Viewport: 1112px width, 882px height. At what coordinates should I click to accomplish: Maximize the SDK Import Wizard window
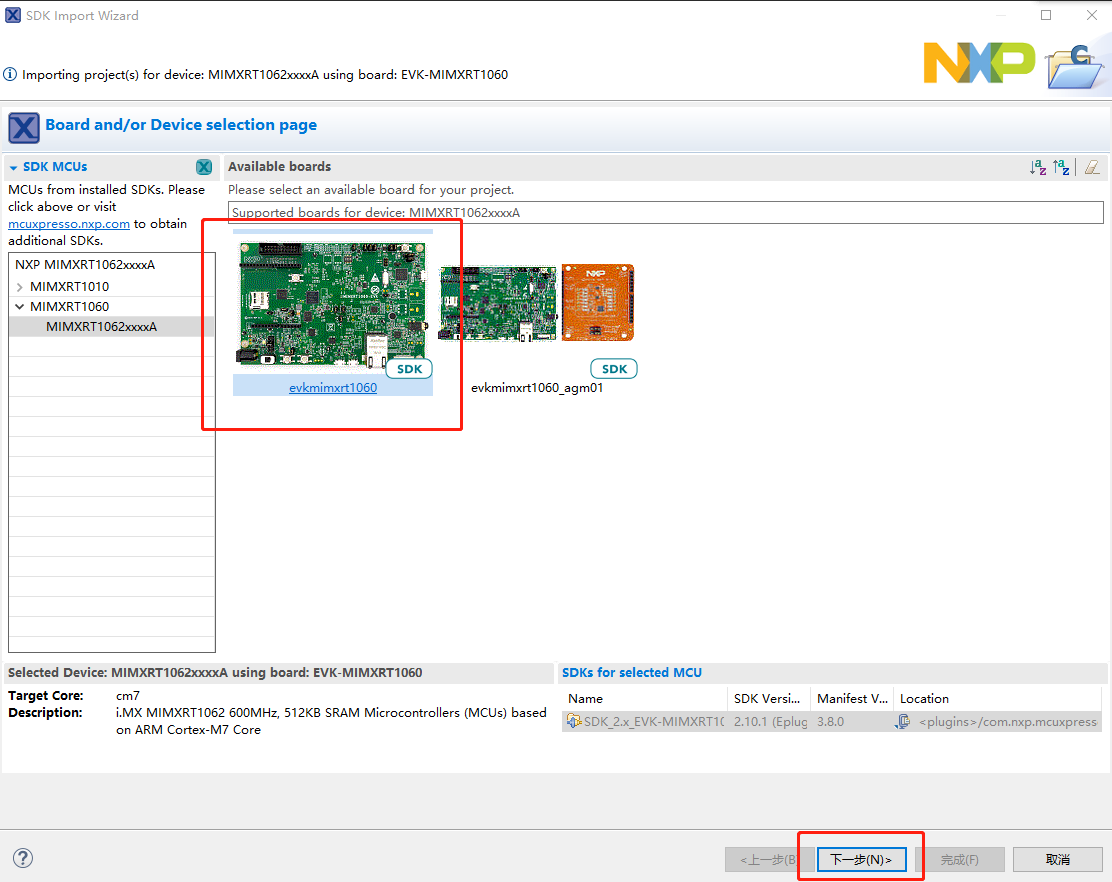pyautogui.click(x=1046, y=15)
